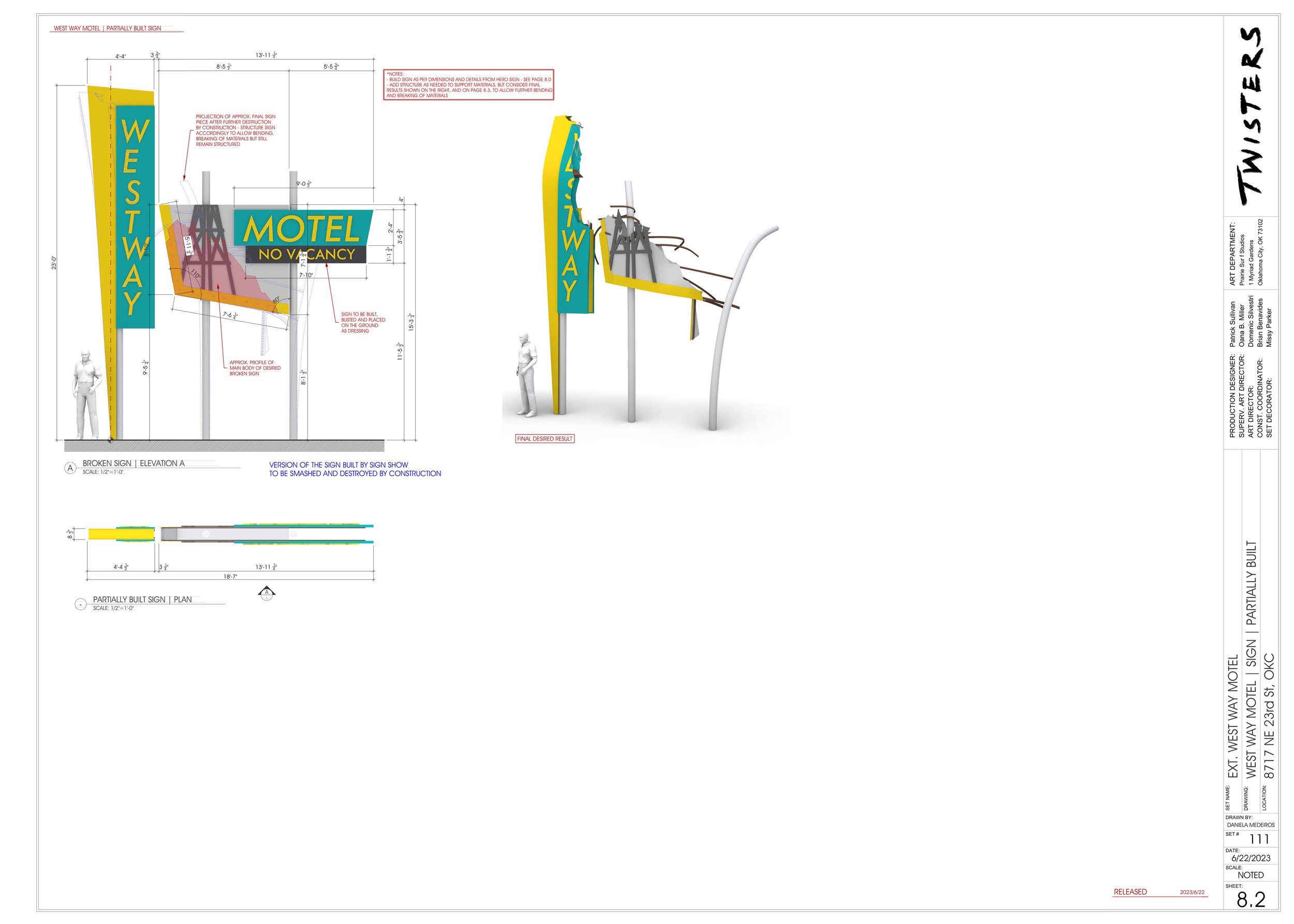Click the drawing name 'WEST WAY MOTEL | SIGN | PARTIALLY BUILT'

point(1251,660)
